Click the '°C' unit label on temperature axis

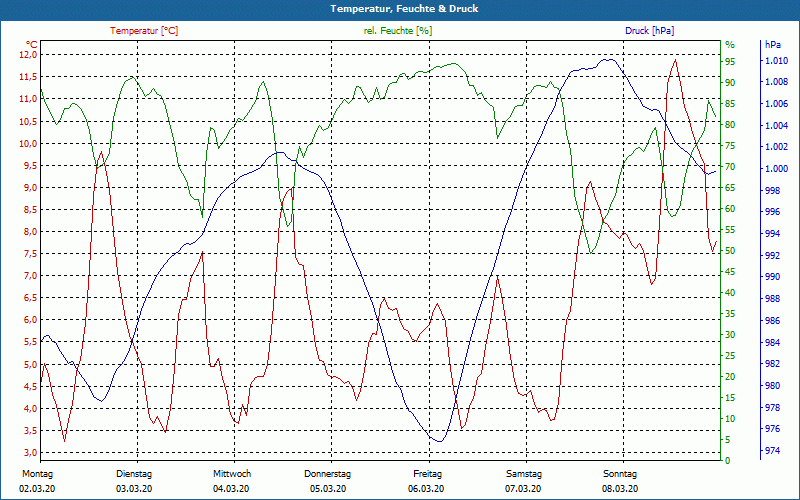tap(32, 44)
